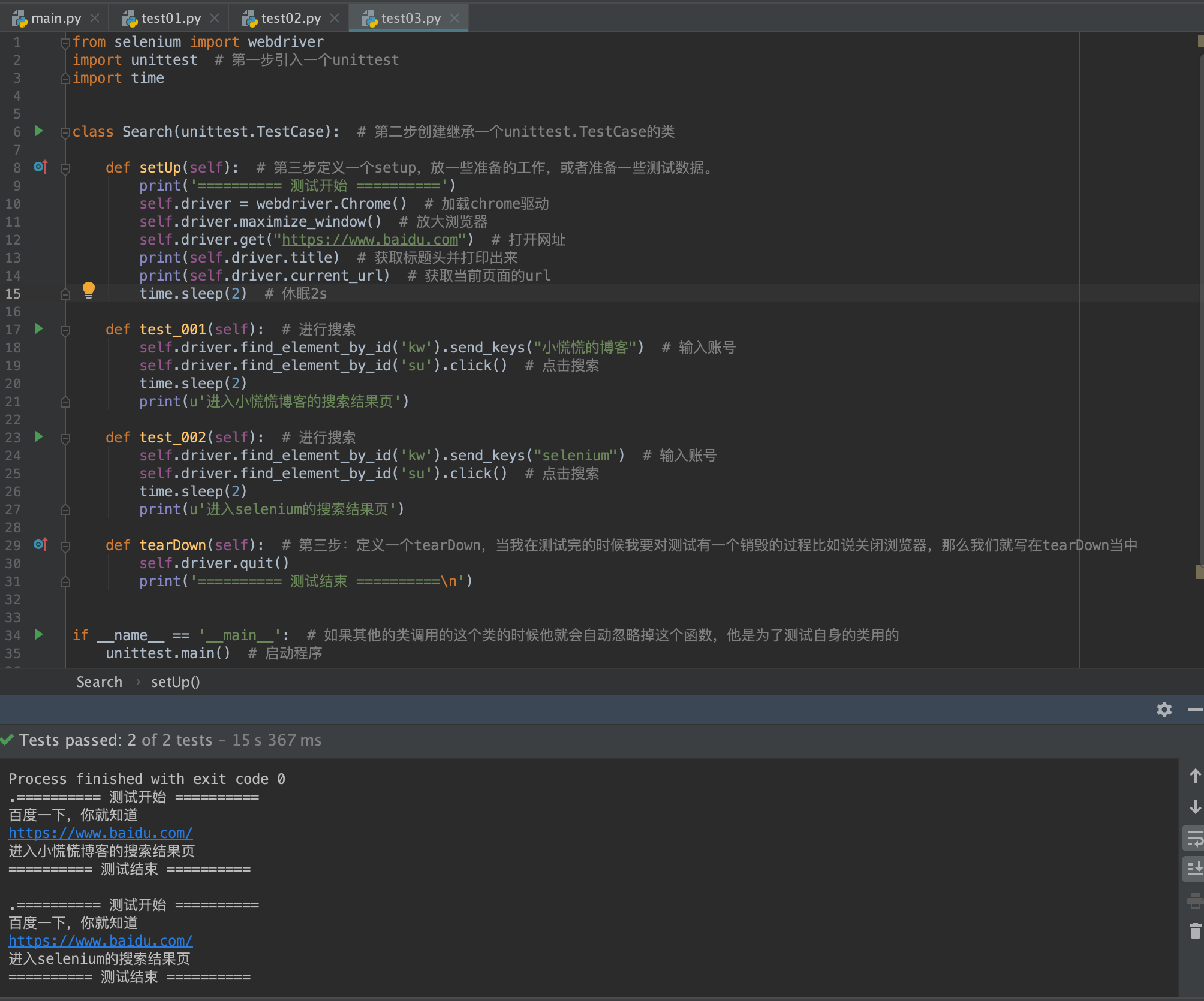
Task: Run the test_002 test from the gutter
Action: [x=38, y=437]
